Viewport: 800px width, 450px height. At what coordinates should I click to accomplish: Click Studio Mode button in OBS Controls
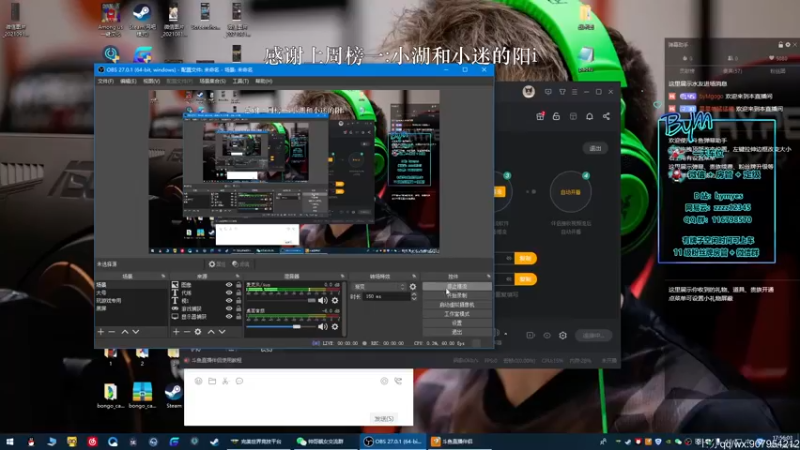coord(457,314)
